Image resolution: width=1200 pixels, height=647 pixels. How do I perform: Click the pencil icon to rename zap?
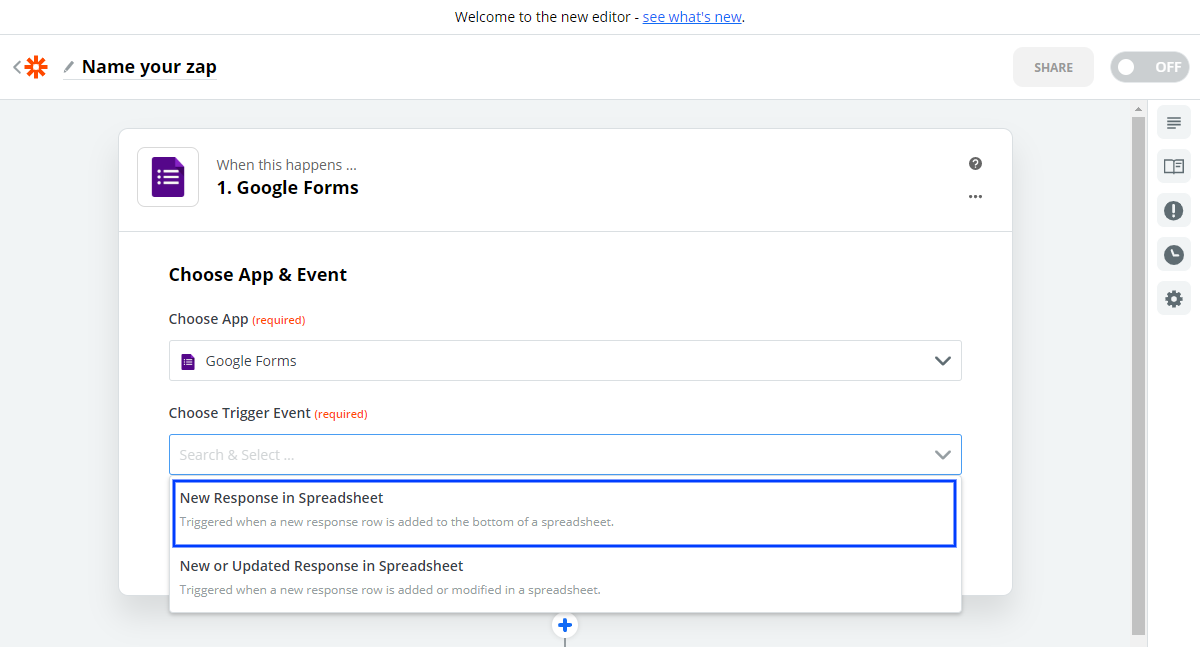[69, 67]
